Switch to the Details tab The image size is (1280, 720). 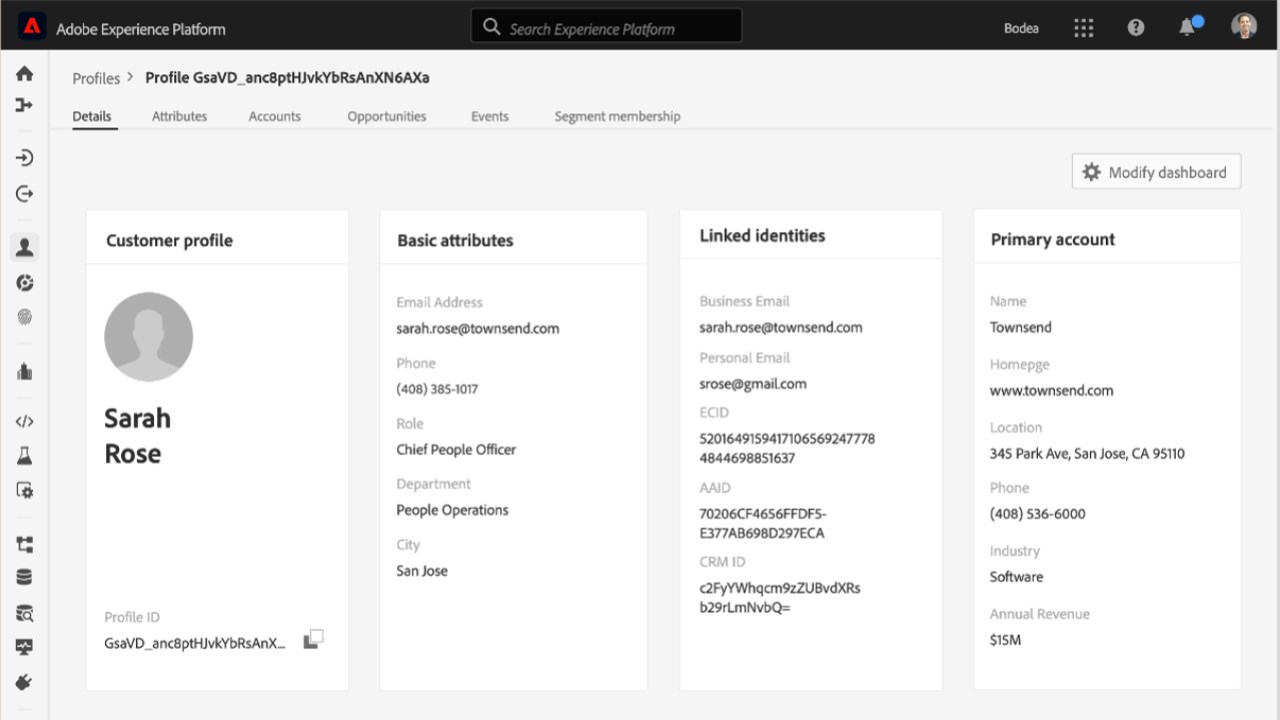pyautogui.click(x=92, y=116)
